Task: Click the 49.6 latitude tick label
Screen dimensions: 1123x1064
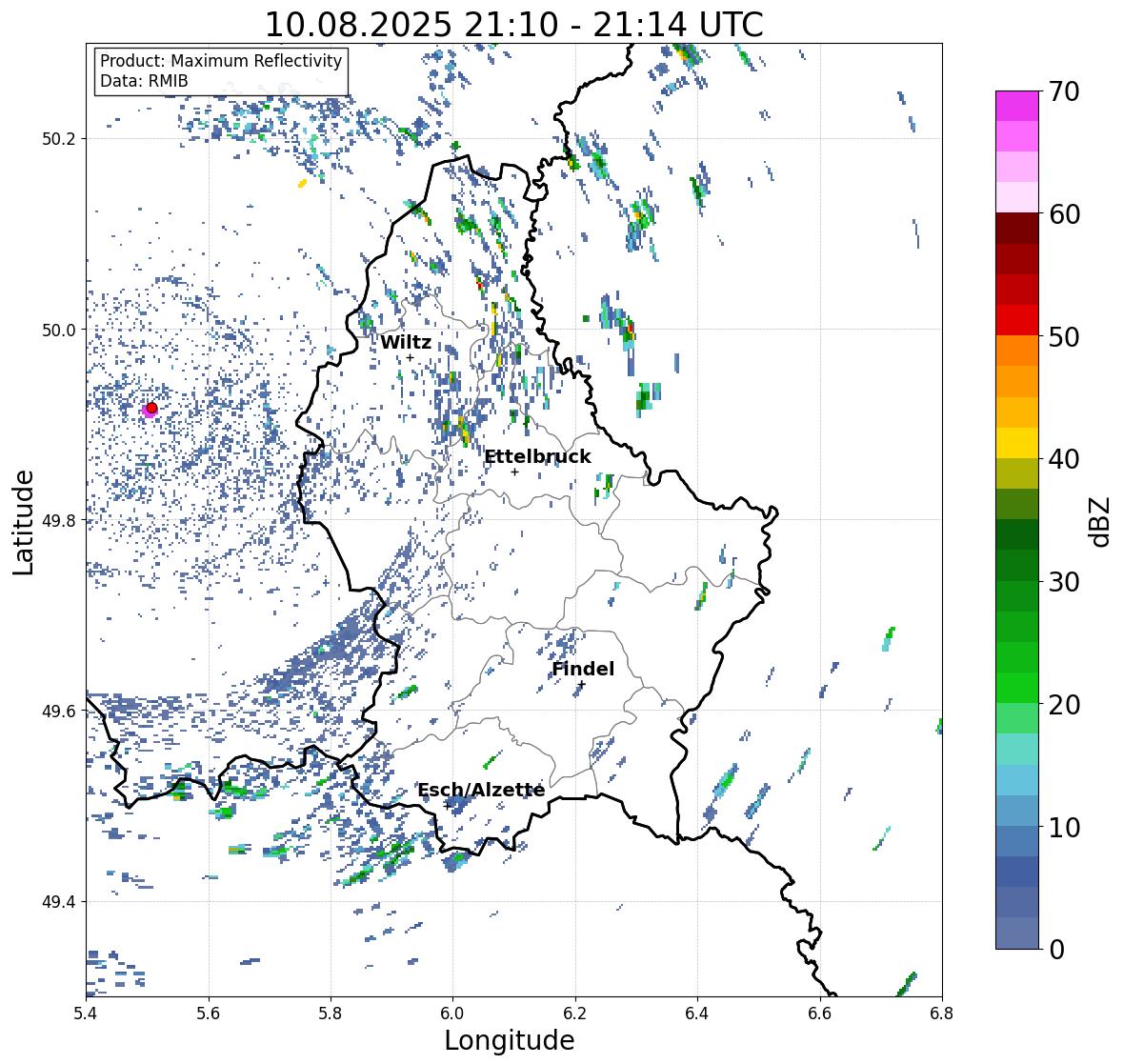Action: click(x=60, y=711)
